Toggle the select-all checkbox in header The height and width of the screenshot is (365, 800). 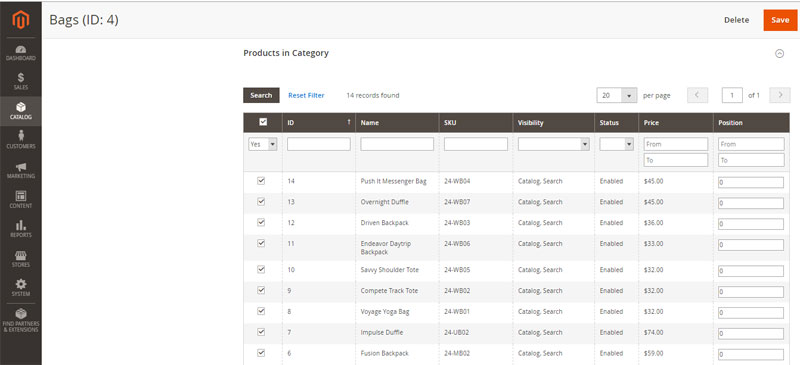(x=263, y=122)
